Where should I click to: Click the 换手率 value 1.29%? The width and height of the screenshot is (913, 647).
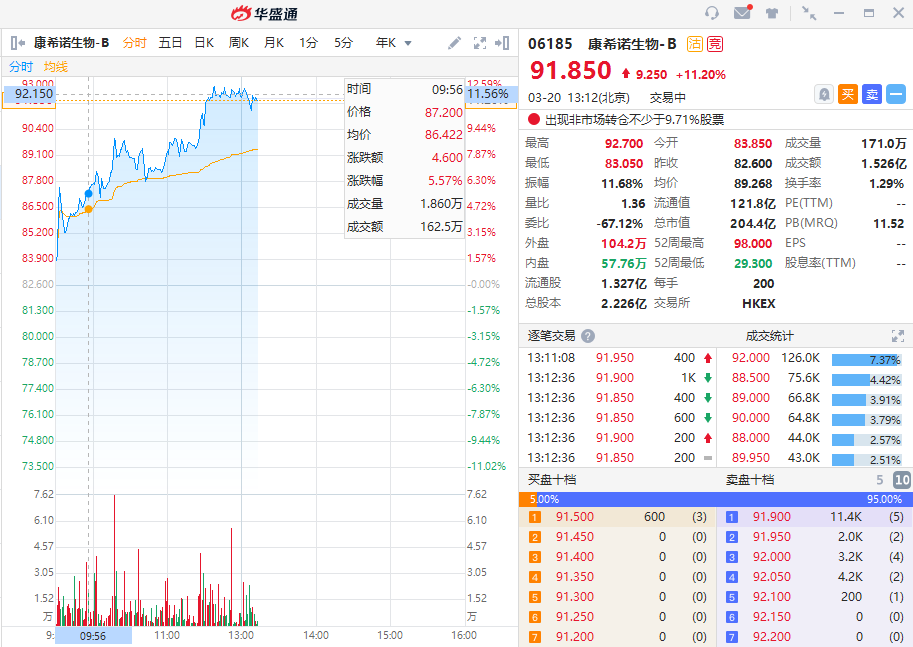[x=886, y=183]
